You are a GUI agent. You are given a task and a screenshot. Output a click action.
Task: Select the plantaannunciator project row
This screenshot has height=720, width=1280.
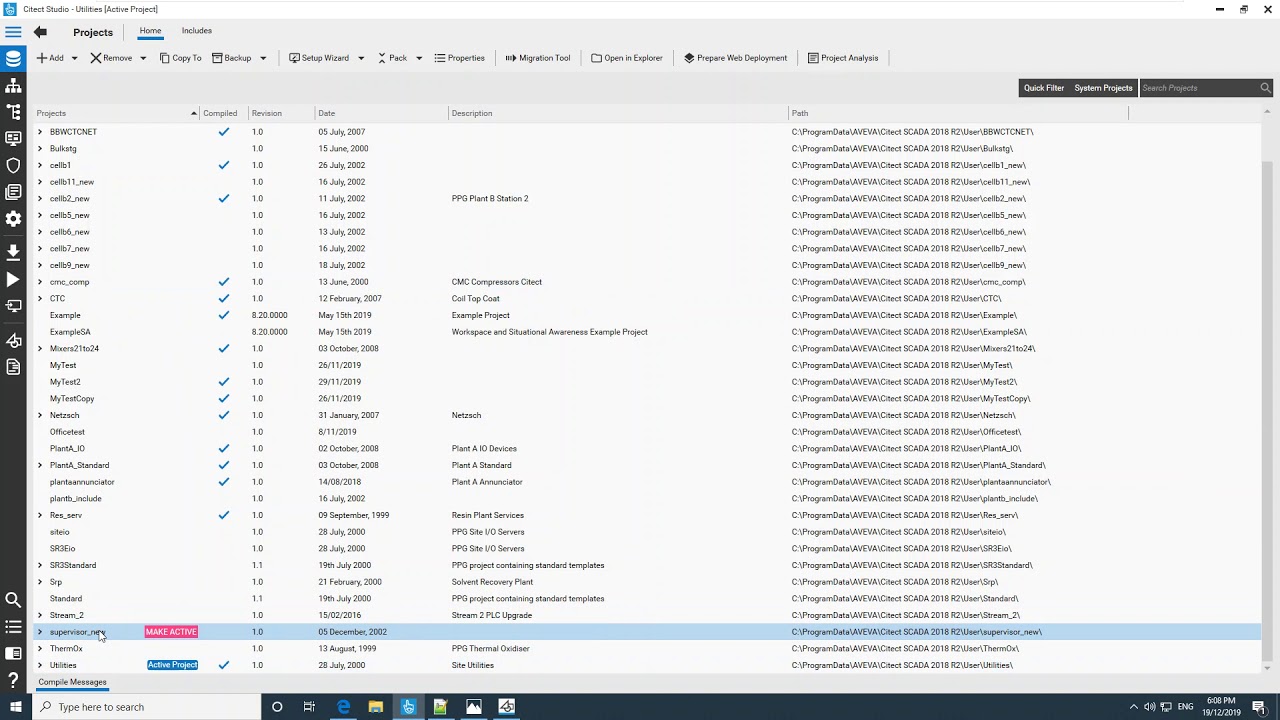click(648, 482)
